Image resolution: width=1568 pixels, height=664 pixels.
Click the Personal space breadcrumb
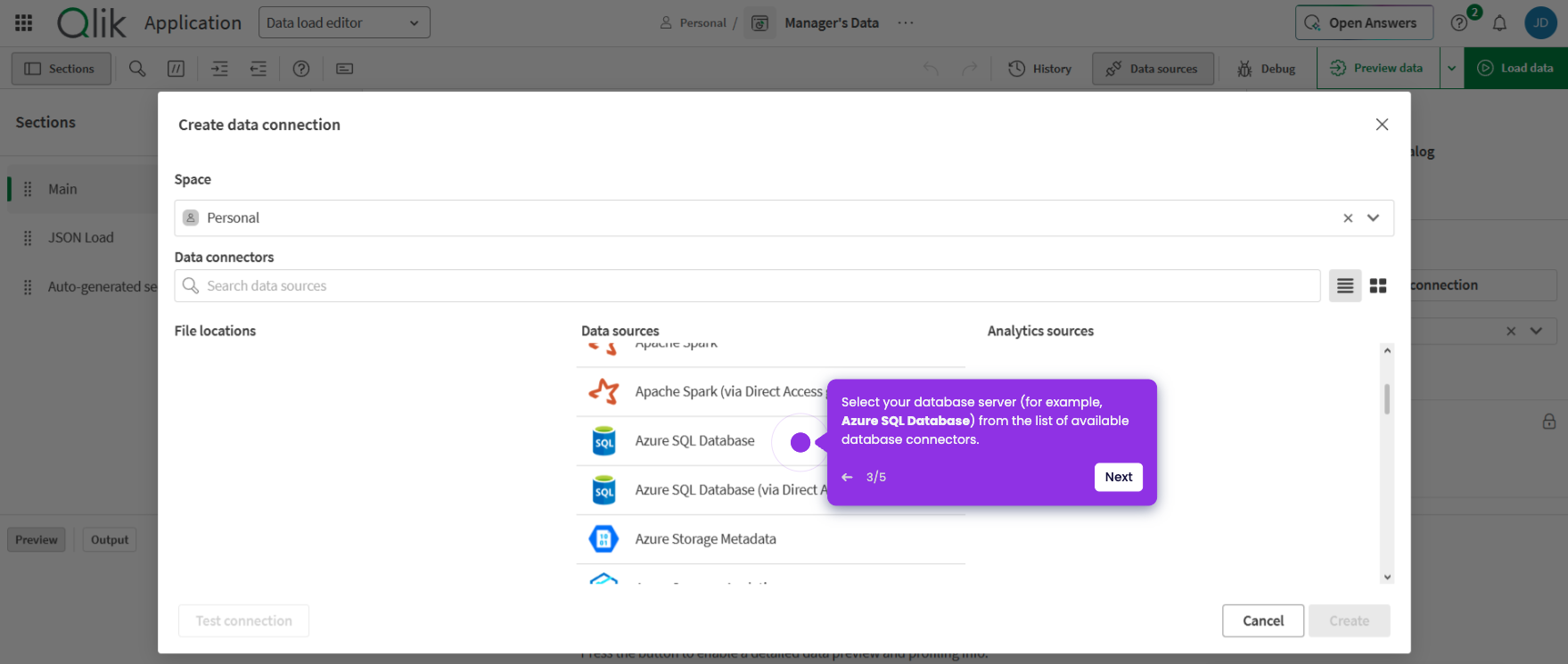click(x=694, y=23)
